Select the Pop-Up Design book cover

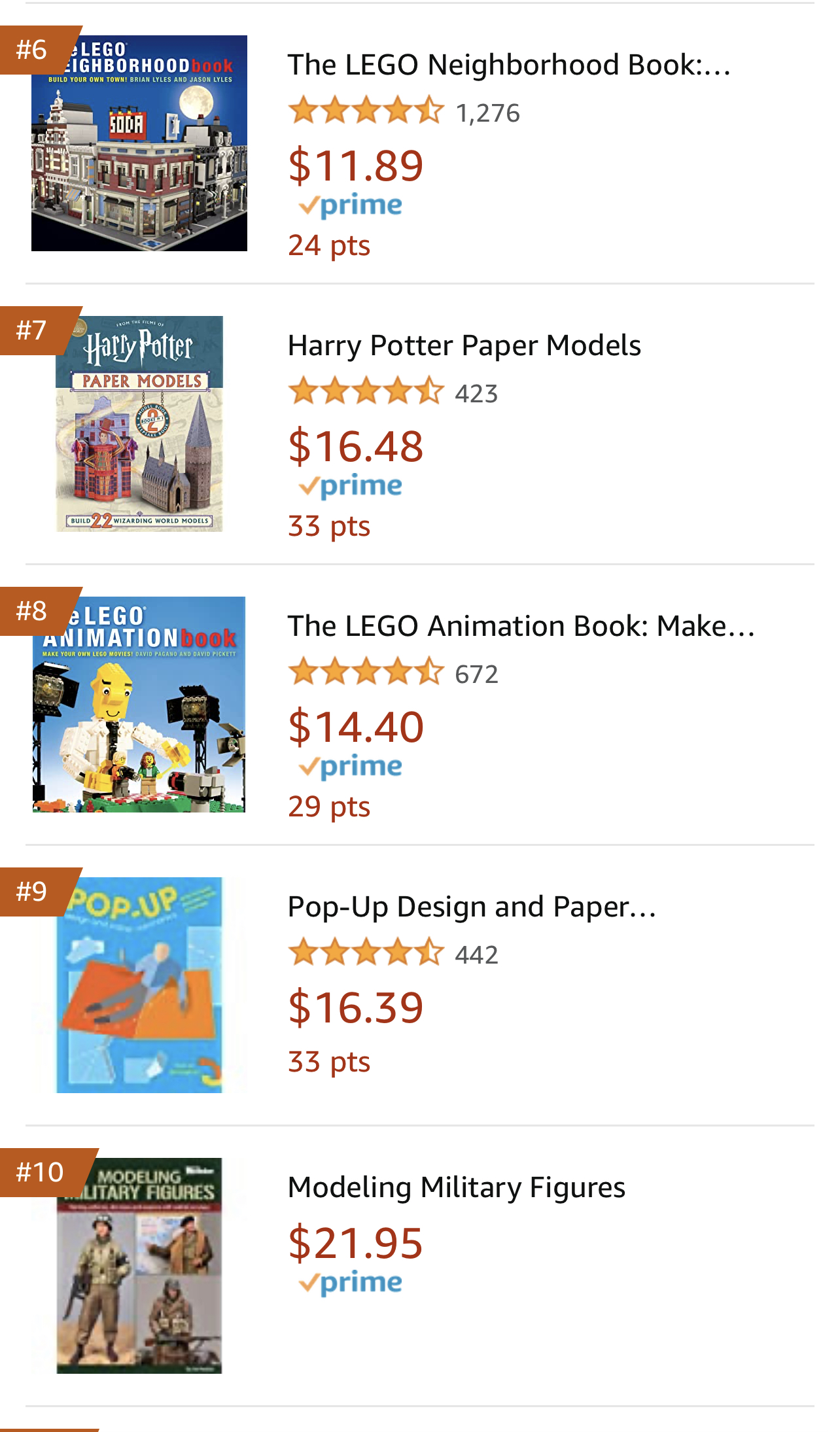(x=139, y=985)
